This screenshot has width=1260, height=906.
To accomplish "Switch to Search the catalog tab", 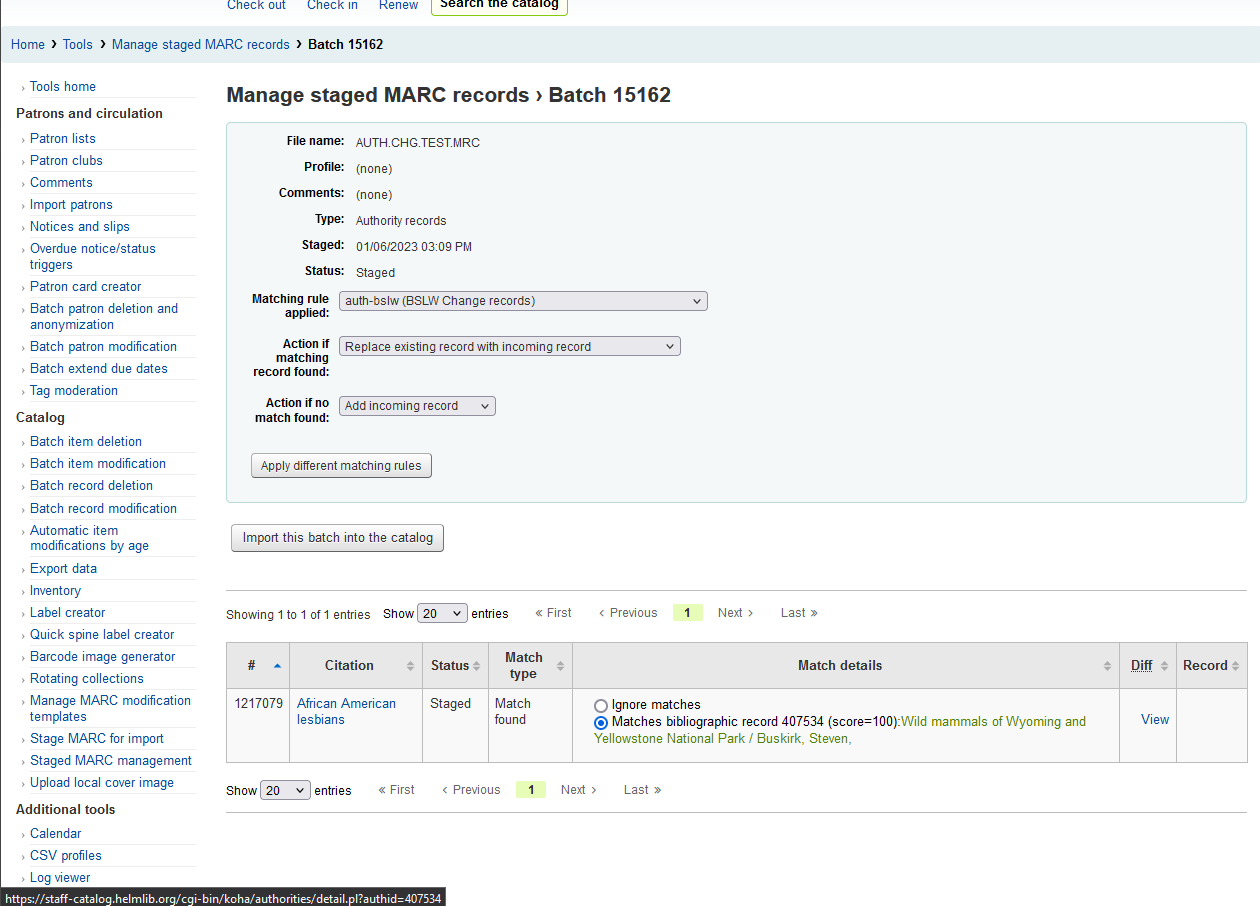I will point(499,5).
